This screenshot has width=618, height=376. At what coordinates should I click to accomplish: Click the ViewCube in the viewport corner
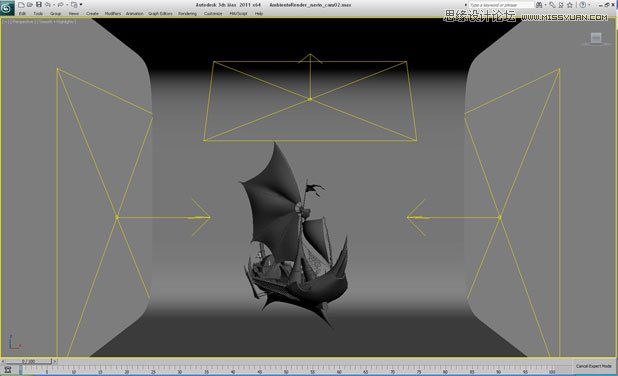point(596,39)
